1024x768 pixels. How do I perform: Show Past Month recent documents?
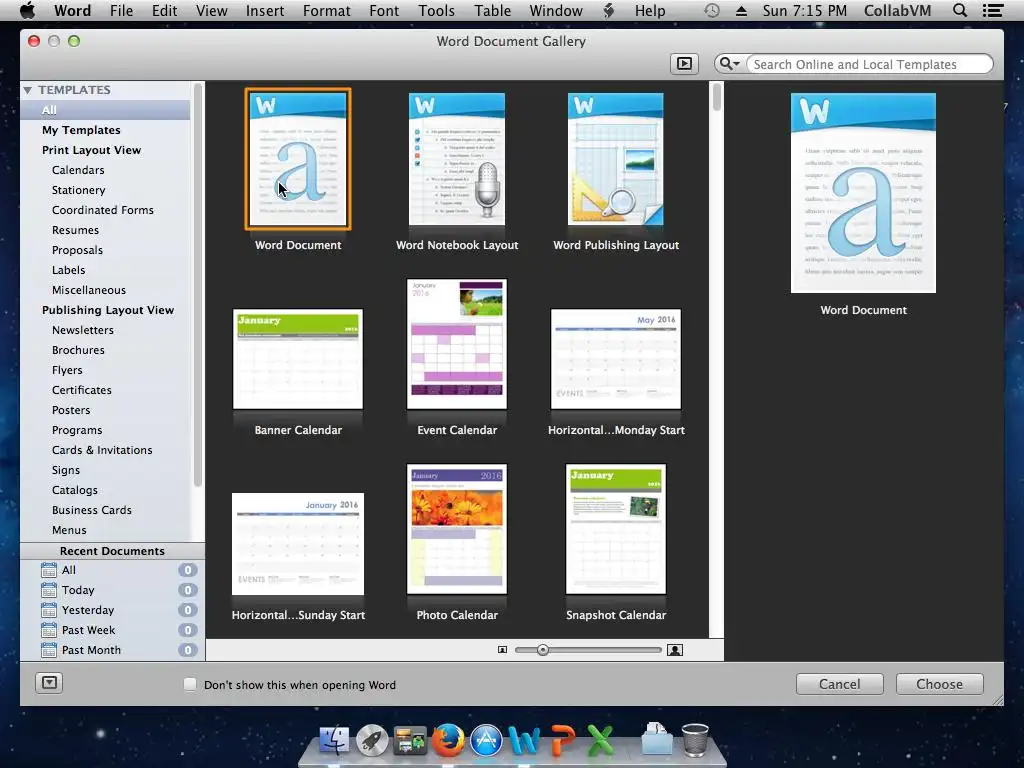(x=112, y=650)
